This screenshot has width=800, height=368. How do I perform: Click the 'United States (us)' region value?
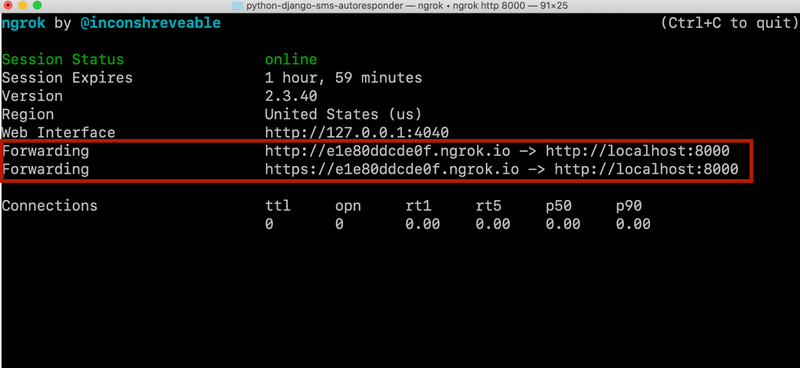pos(343,114)
